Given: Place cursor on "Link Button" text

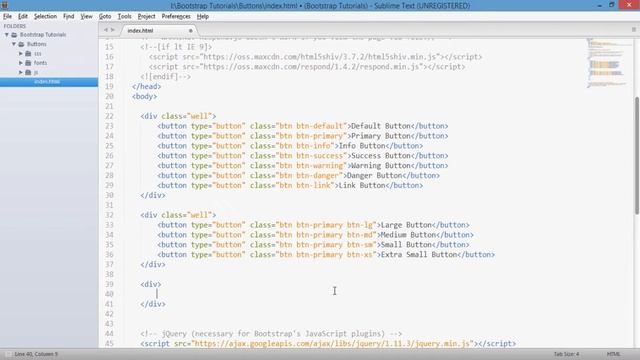Looking at the screenshot, I should [362, 185].
